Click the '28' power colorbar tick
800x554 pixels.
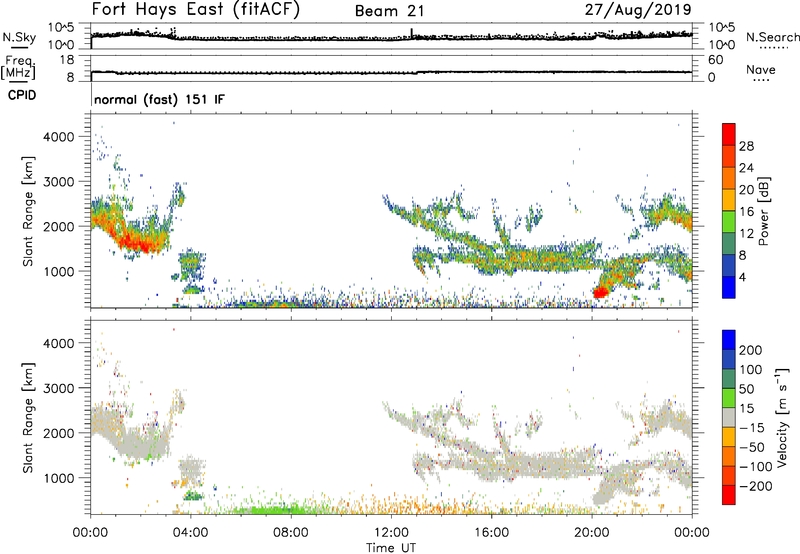pyautogui.click(x=746, y=146)
